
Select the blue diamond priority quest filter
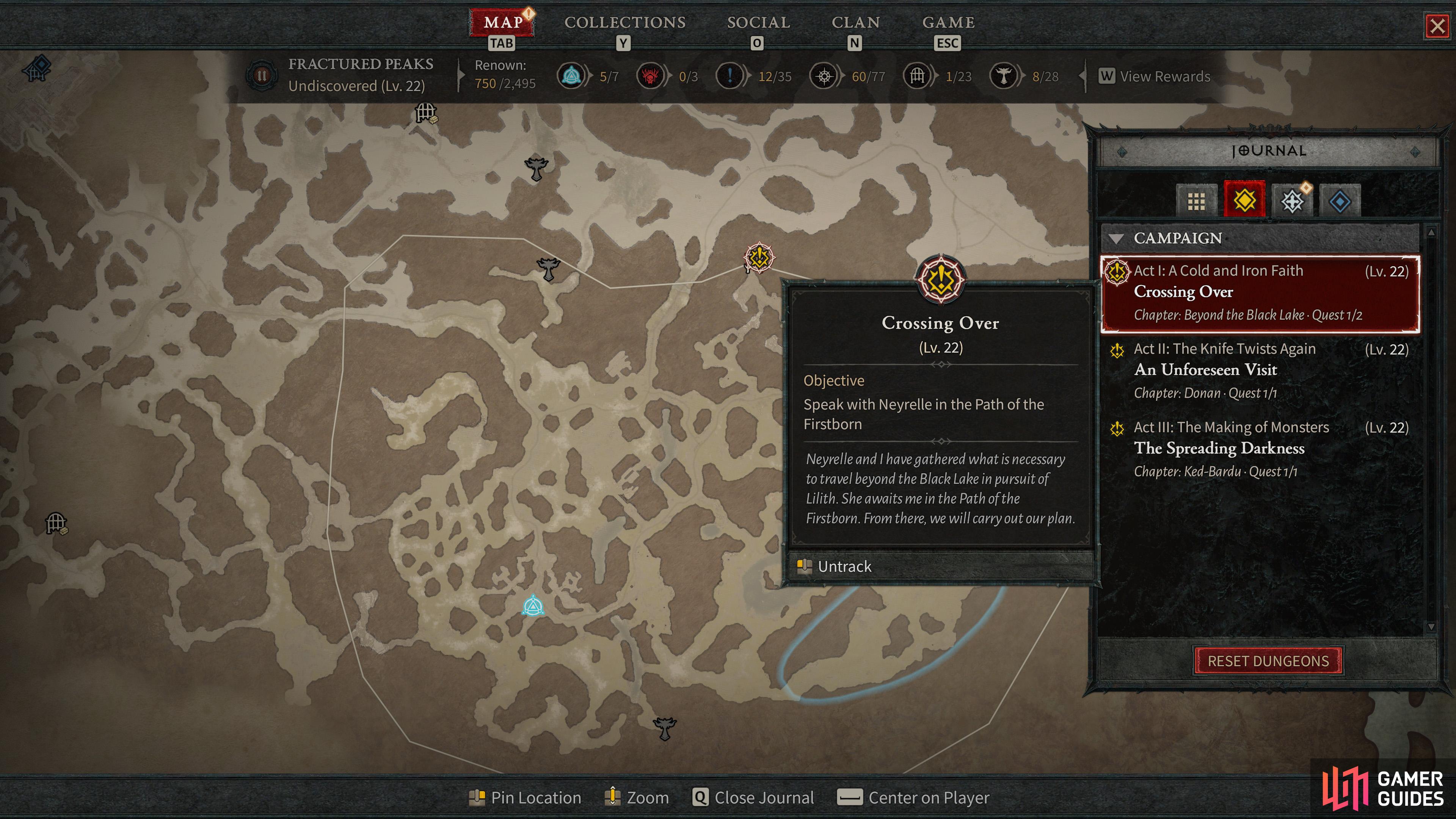click(x=1340, y=201)
